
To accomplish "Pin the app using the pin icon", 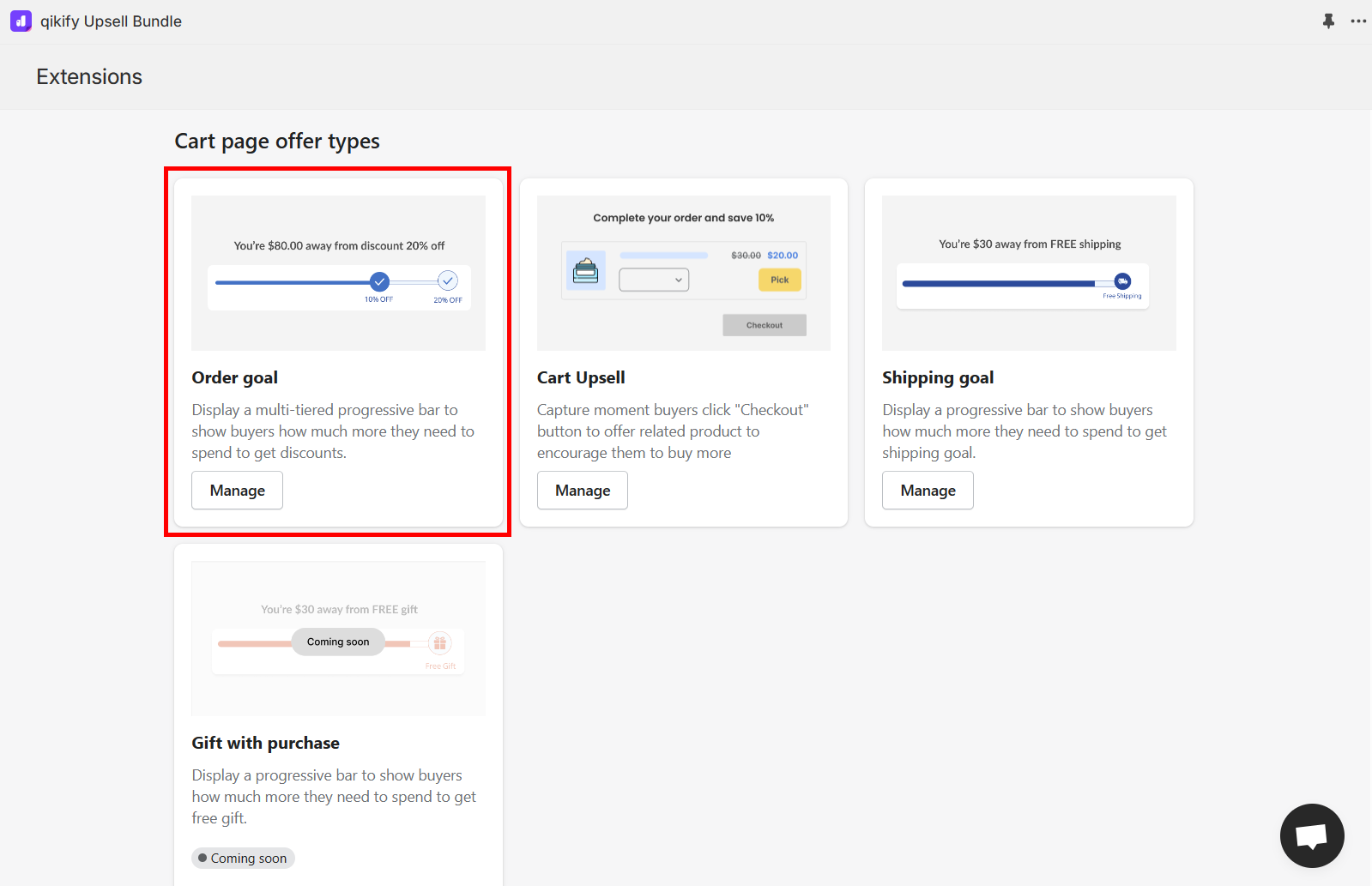I will click(x=1328, y=21).
